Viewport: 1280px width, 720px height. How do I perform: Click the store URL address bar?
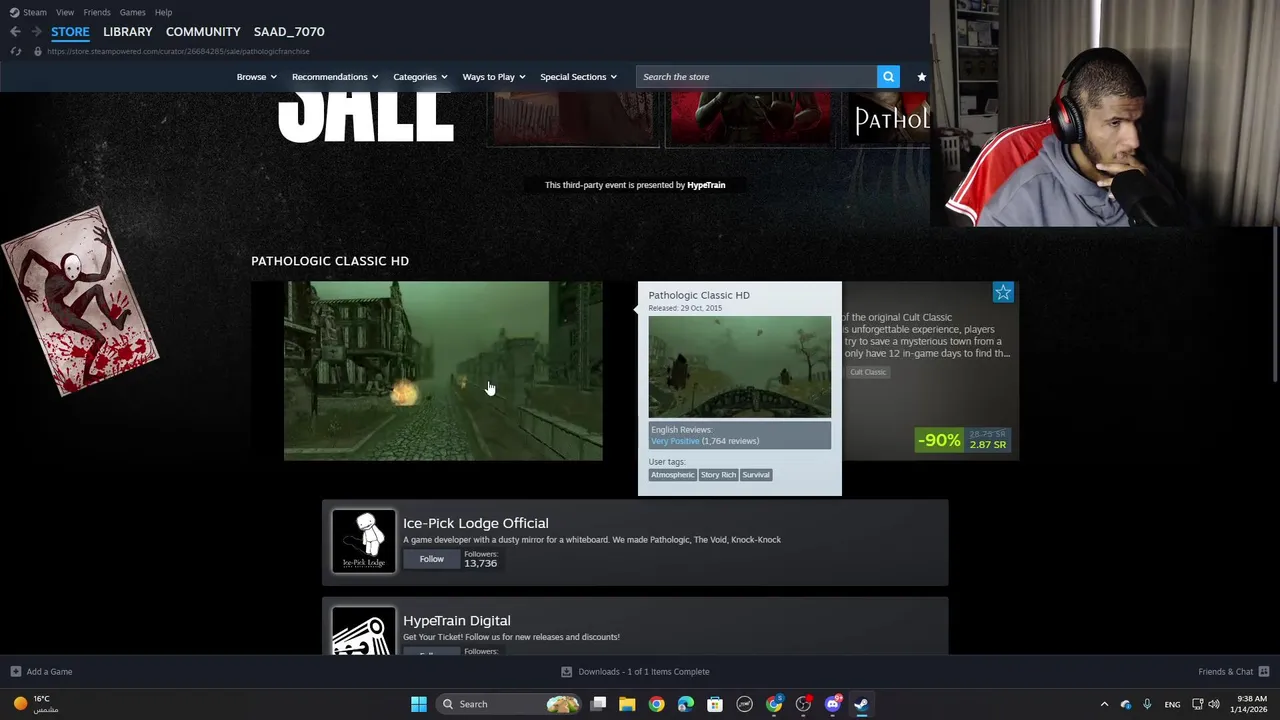coord(178,51)
